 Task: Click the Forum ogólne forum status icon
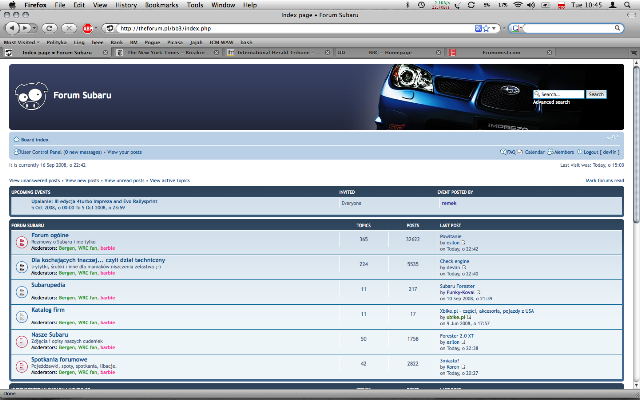(20, 240)
